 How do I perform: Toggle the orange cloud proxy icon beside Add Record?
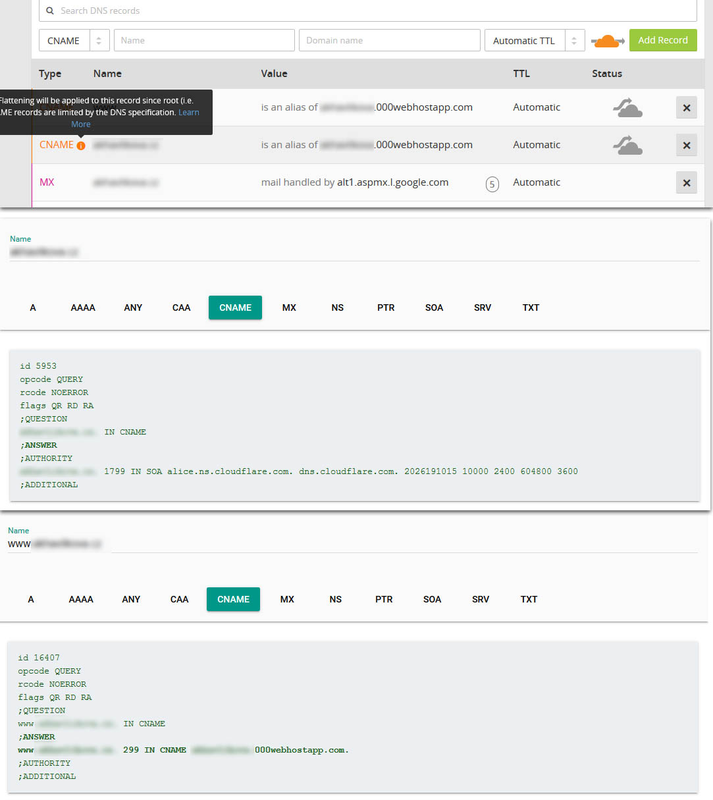[607, 41]
